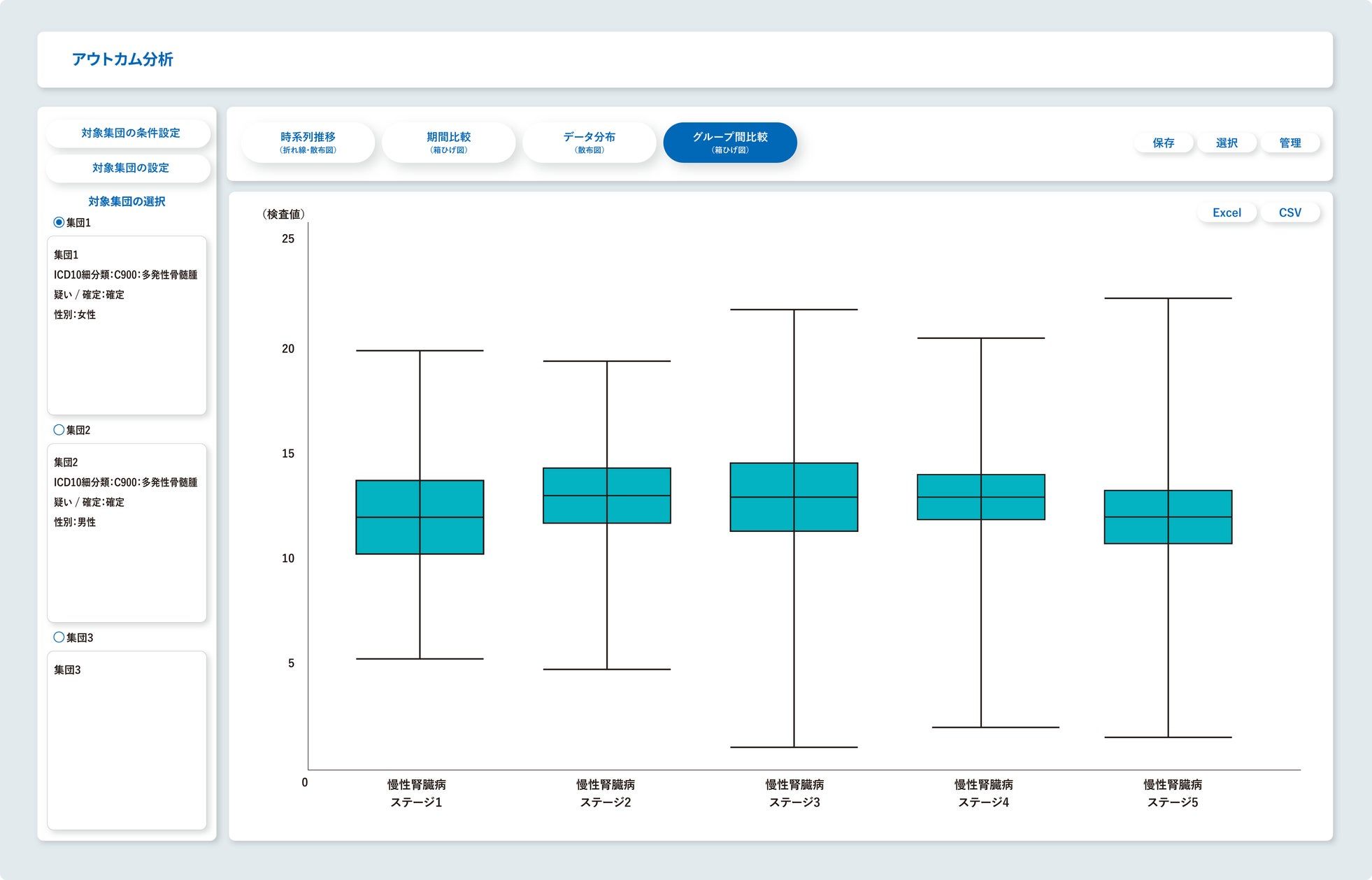Click the 慢性腎臓病 ステージ2 axis label
Image resolution: width=1372 pixels, height=880 pixels.
(x=606, y=793)
